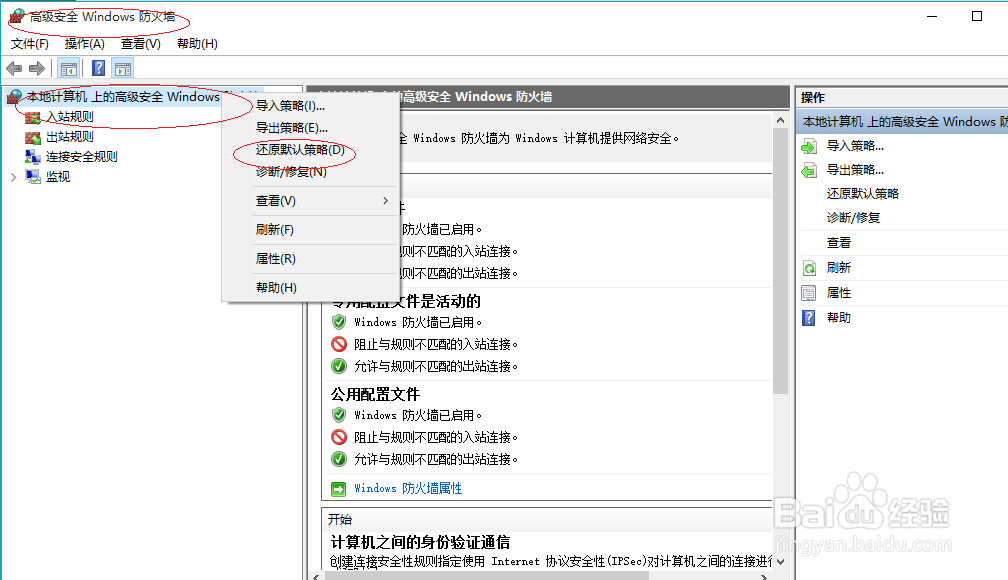Click the 入站规则 icon in tree
The width and height of the screenshot is (1008, 580).
coord(33,117)
